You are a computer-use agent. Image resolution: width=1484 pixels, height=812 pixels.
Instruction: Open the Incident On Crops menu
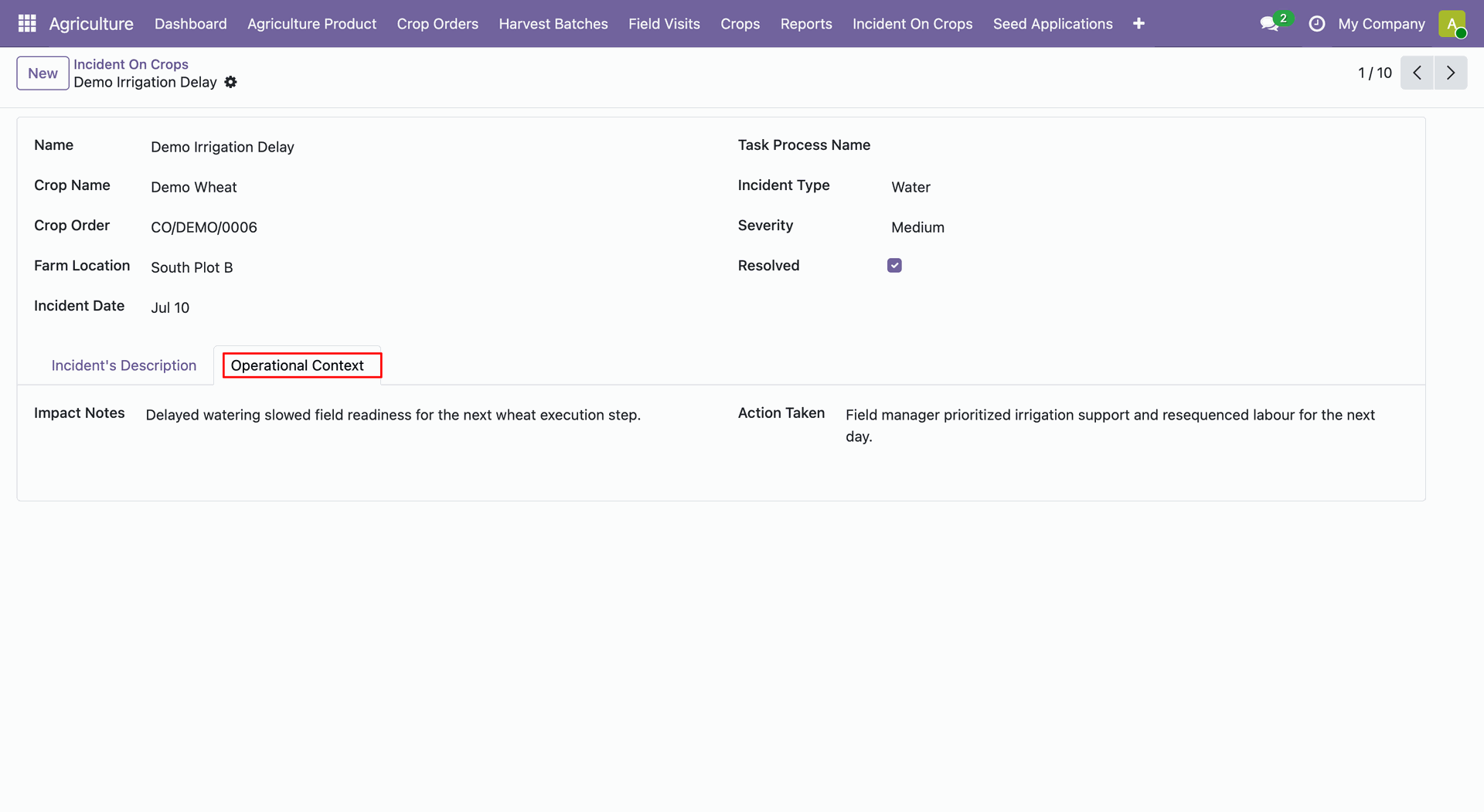coord(912,24)
